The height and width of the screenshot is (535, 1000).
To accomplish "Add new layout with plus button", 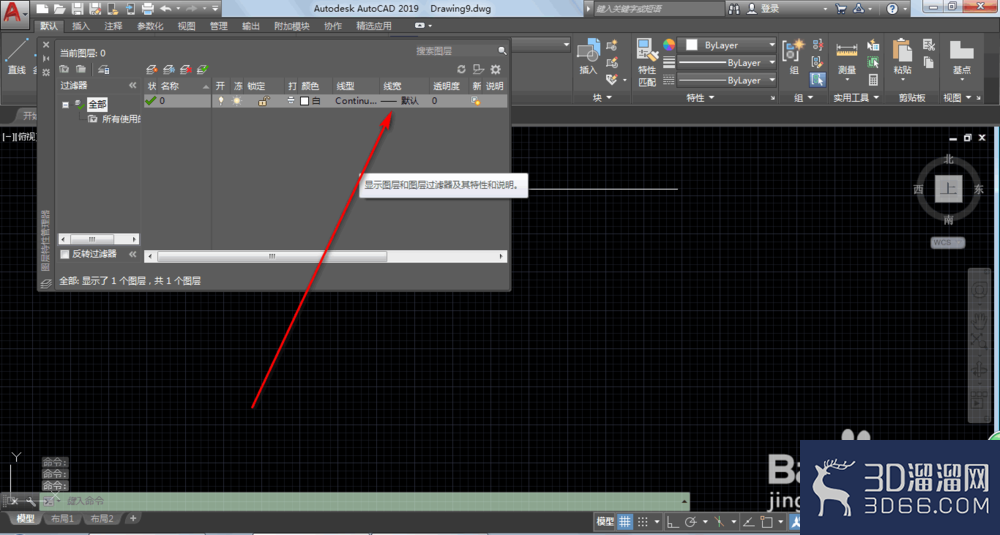I will click(x=133, y=518).
